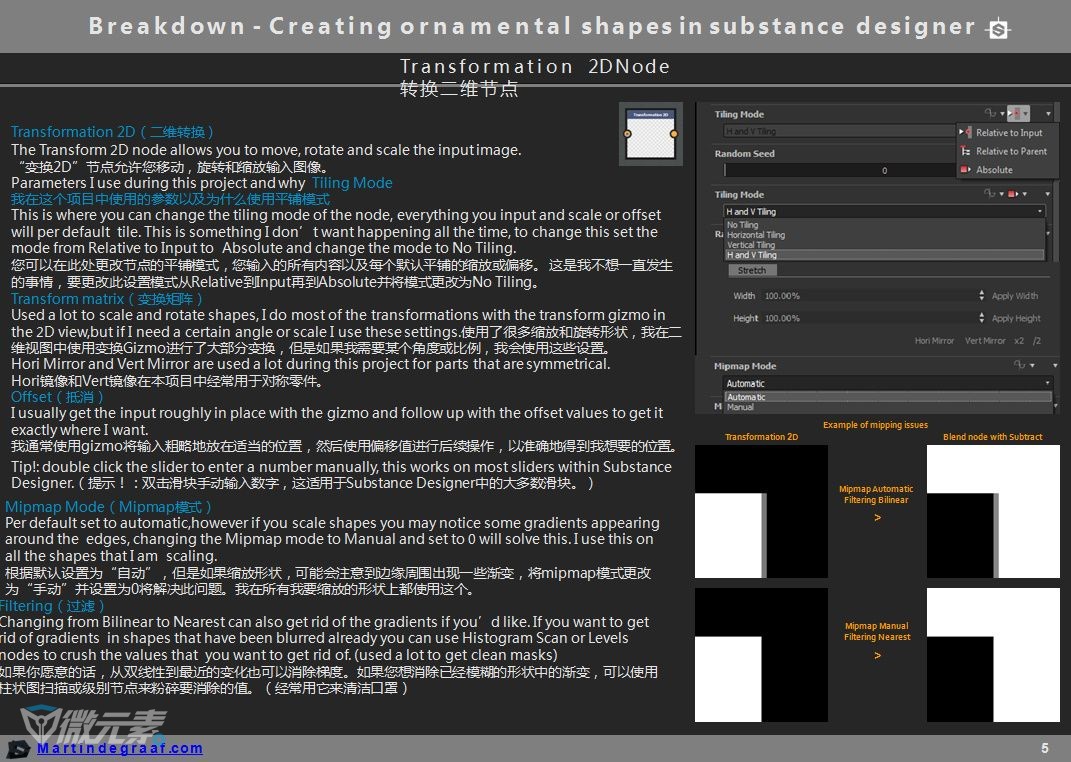Viewport: 1071px width, 762px height.
Task: Click the Blend node manual nearest example image
Action: [993, 655]
